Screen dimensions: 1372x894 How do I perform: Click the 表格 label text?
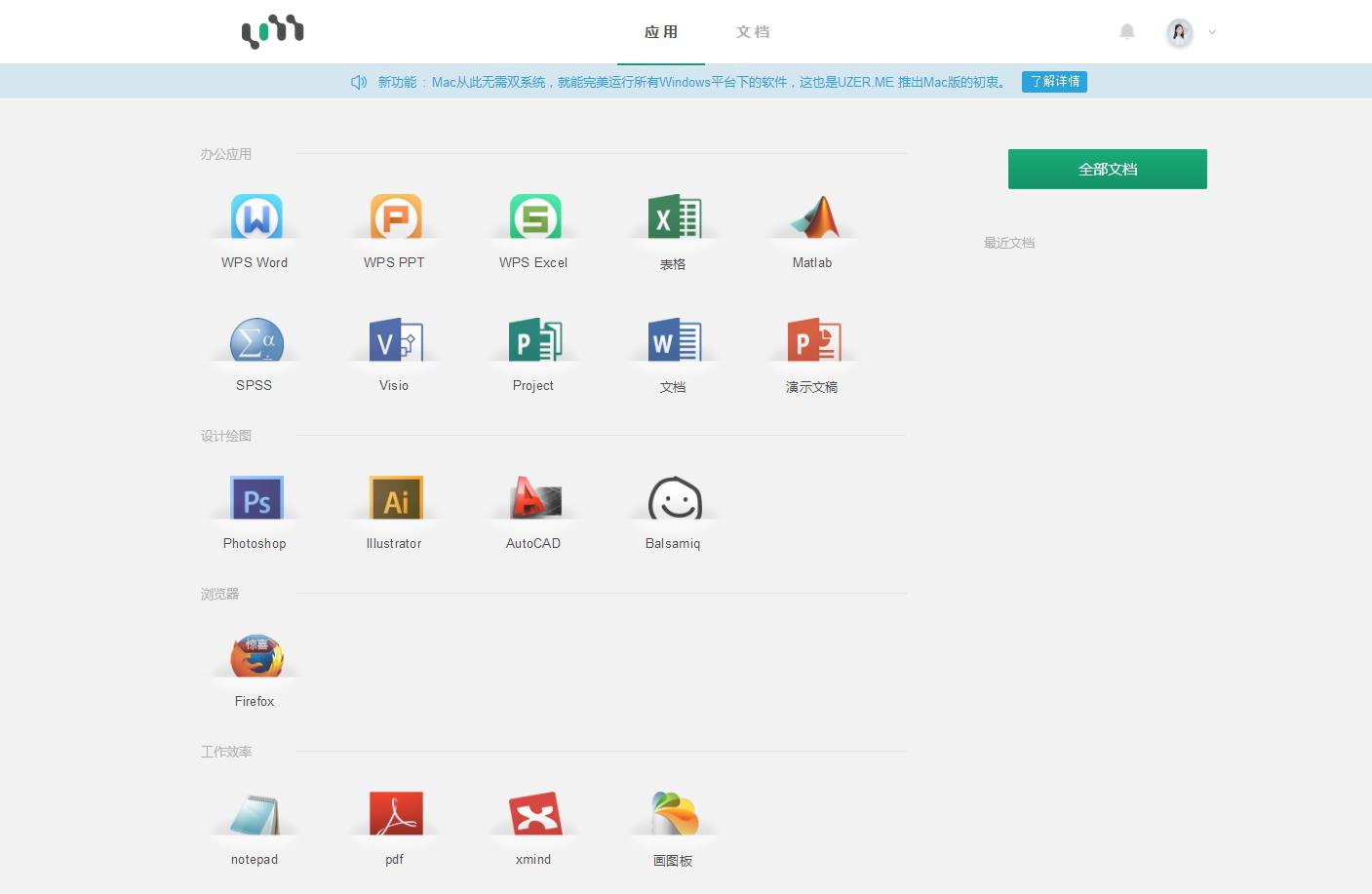[x=673, y=264]
